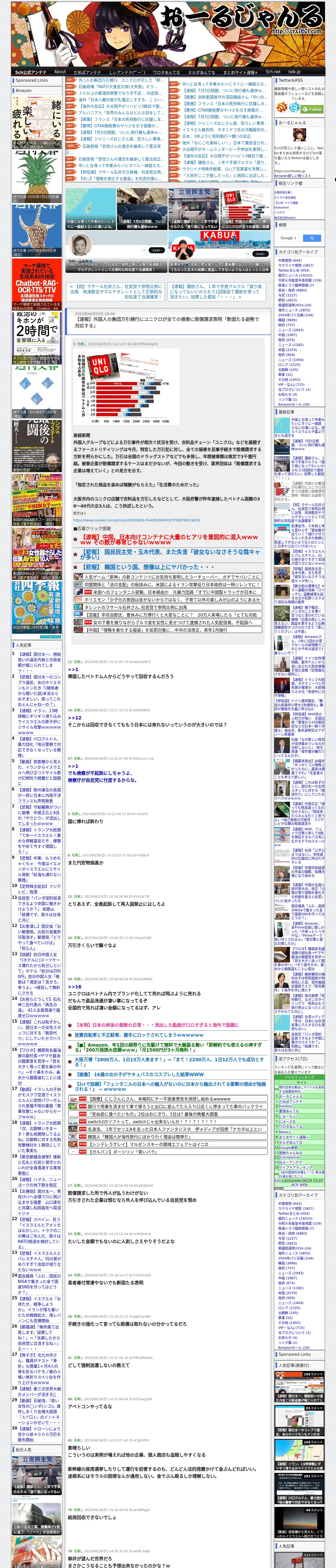Open previous article link ラサール石井さん、社民党で参院比例に出馬

[116, 292]
